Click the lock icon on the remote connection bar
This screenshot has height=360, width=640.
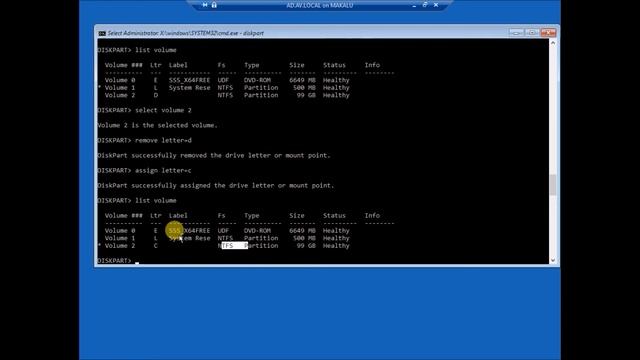(214, 5)
